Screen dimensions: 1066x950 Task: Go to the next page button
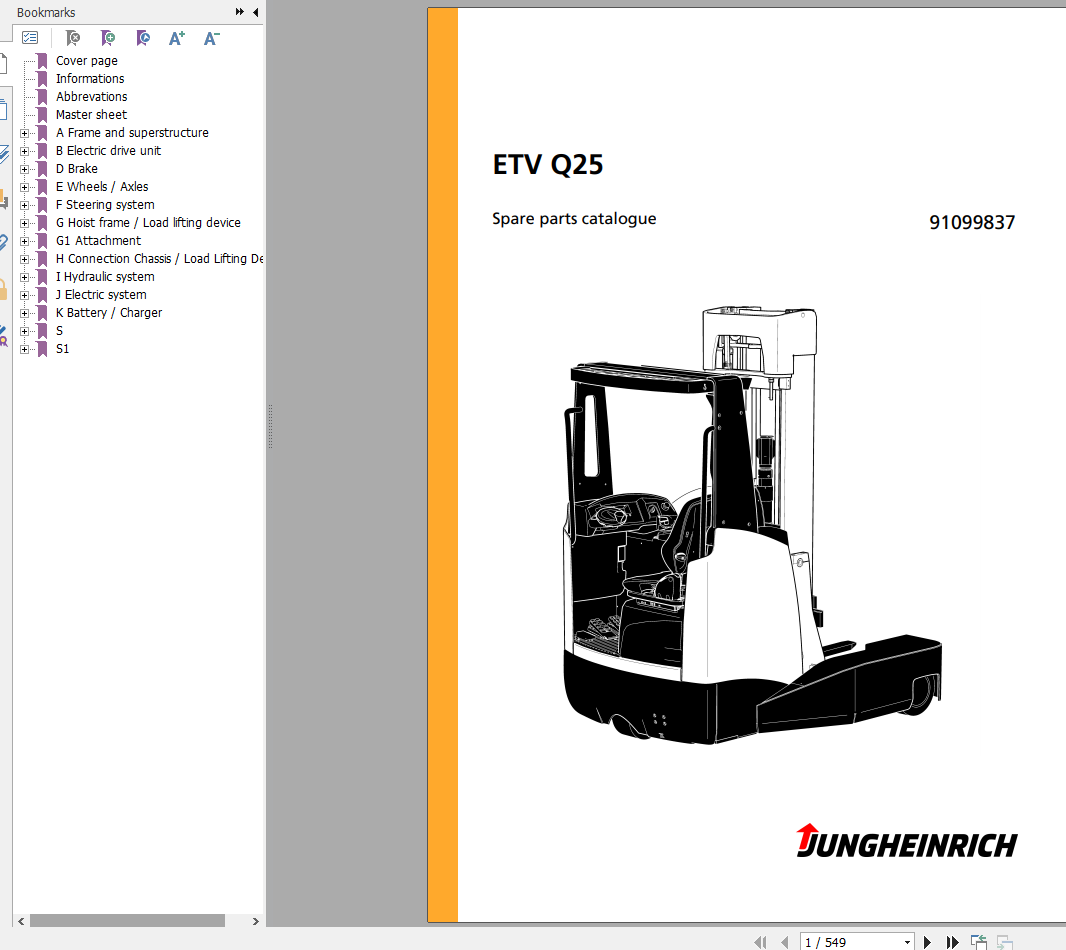click(x=927, y=942)
